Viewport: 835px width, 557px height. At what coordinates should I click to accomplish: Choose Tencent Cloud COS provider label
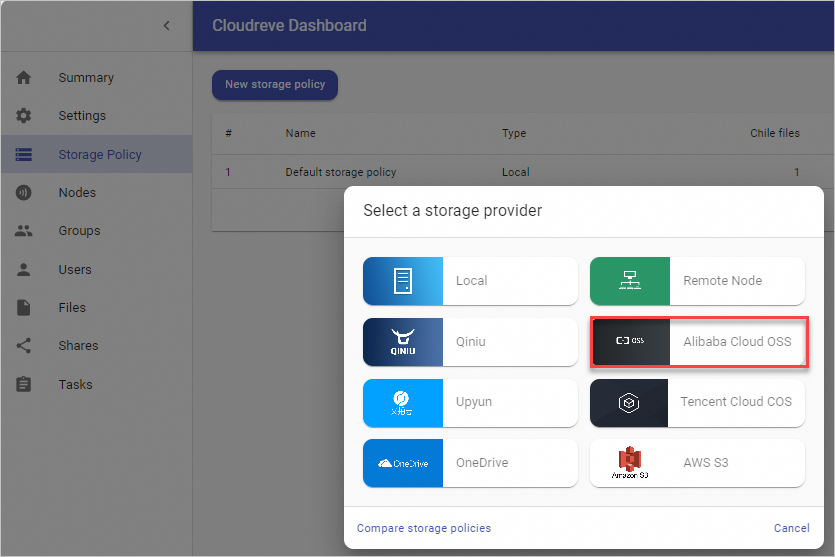(736, 402)
